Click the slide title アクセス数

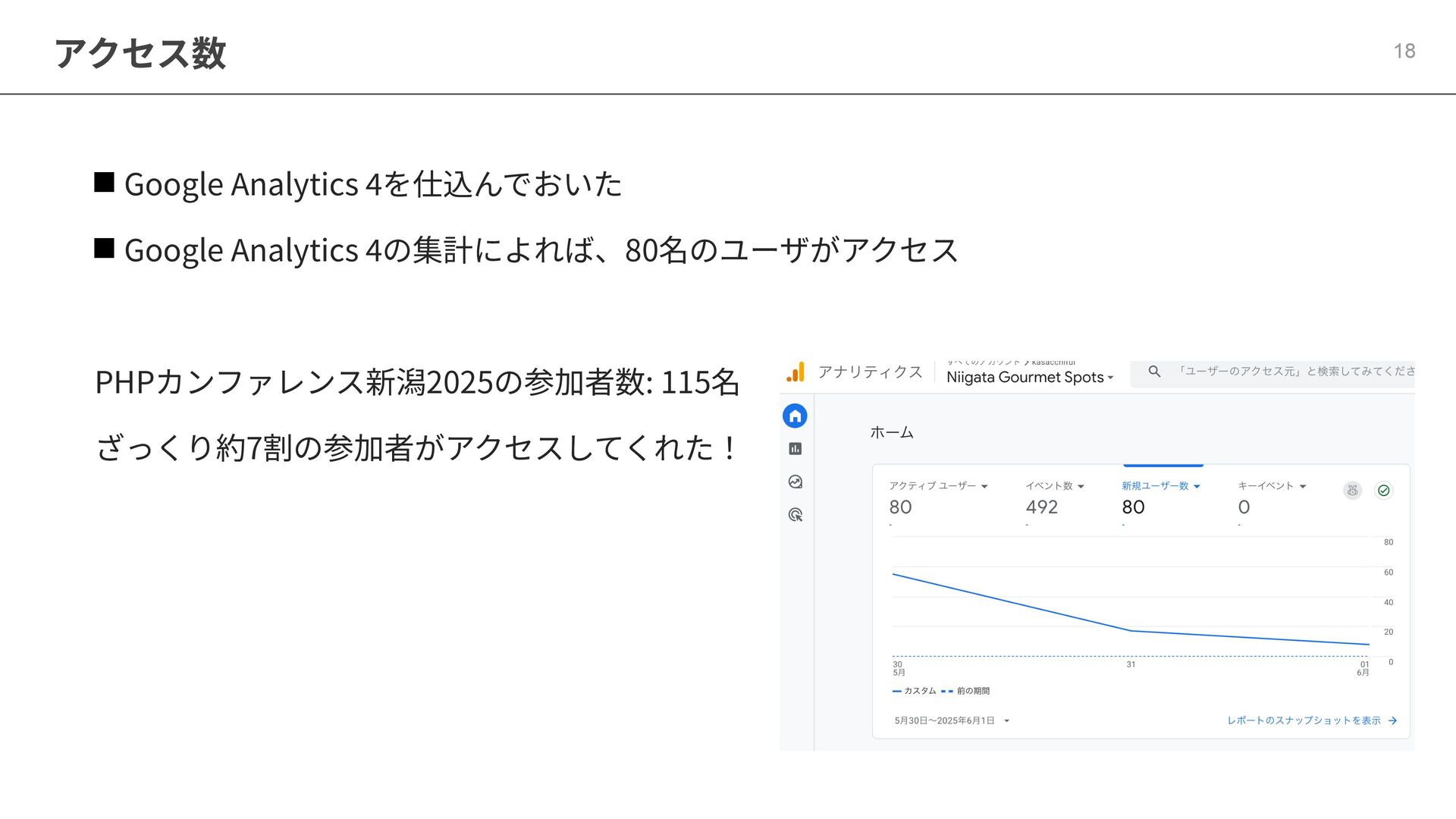pyautogui.click(x=140, y=53)
